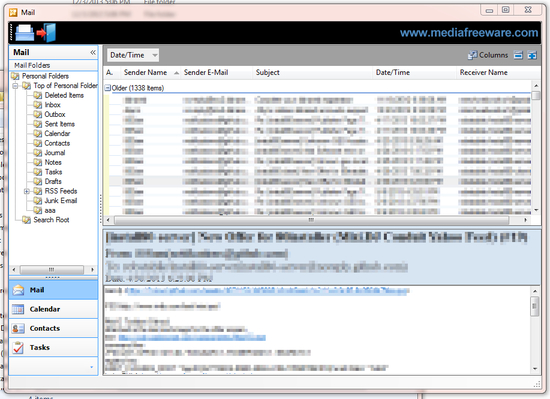Click the horizontal layout icon next to Columns
This screenshot has height=399, width=550.
[x=518, y=55]
